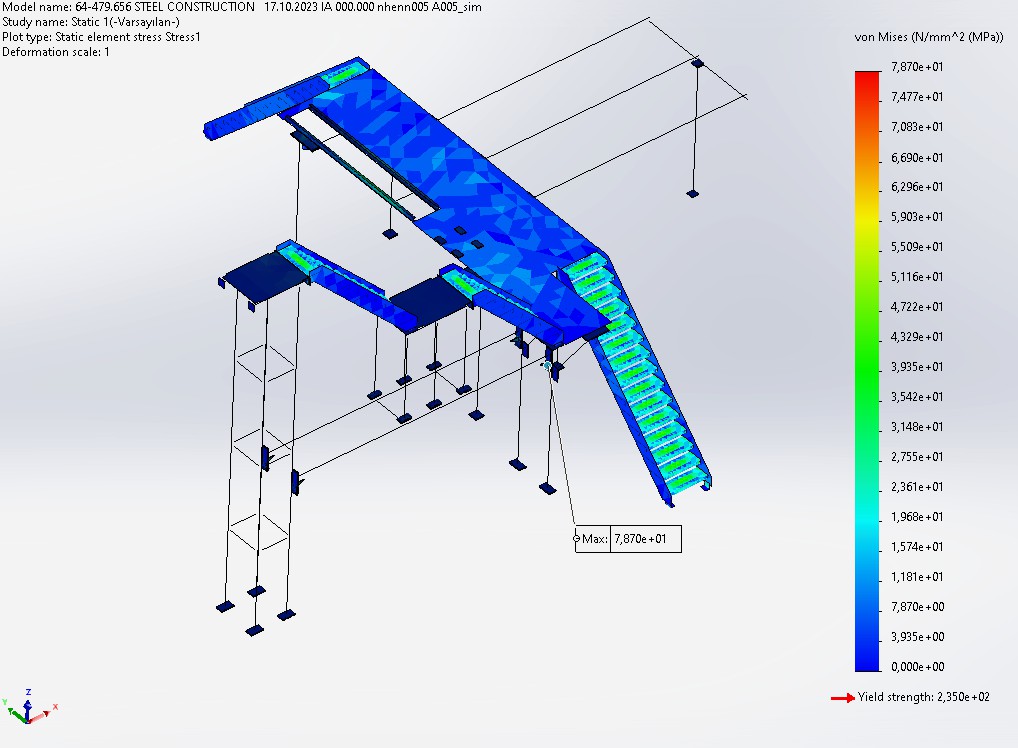The image size is (1018, 748).
Task: Click the dark blue bottom of the color legend
Action: pyautogui.click(x=868, y=655)
